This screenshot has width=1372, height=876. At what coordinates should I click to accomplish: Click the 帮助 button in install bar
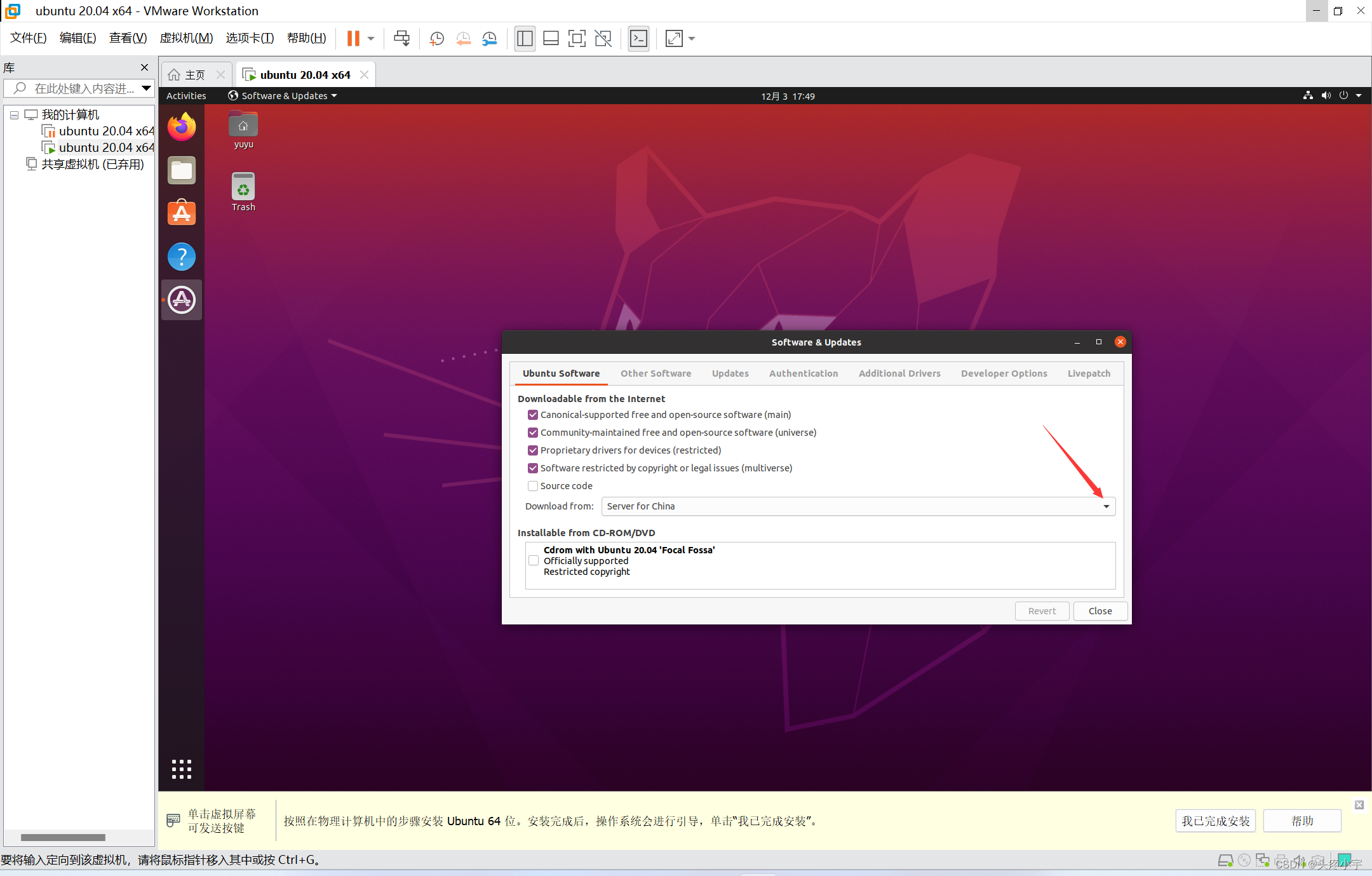(x=1302, y=821)
